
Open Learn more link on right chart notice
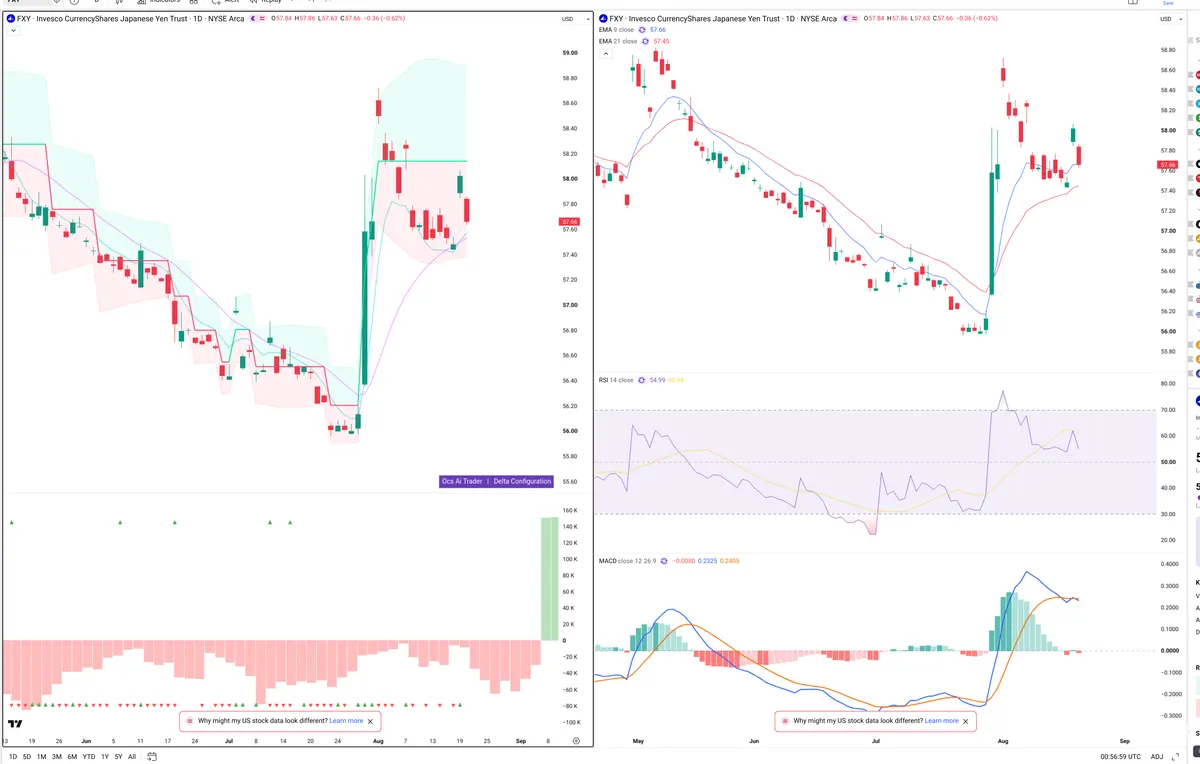click(x=941, y=720)
